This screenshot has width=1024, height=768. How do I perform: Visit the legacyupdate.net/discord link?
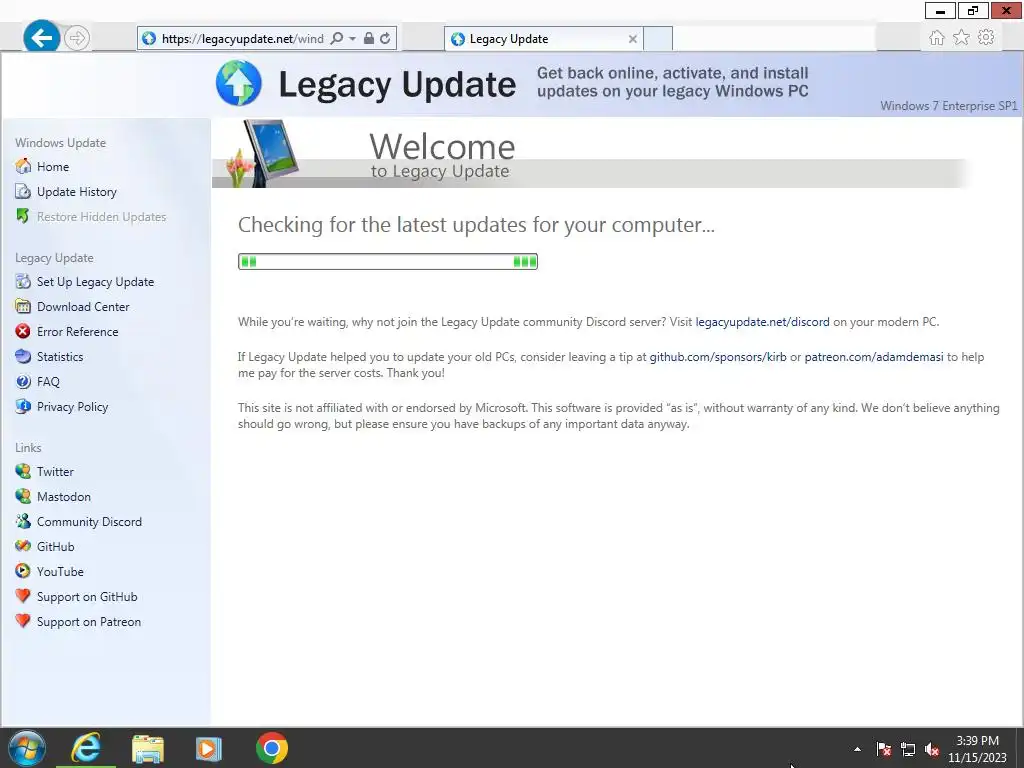pyautogui.click(x=762, y=322)
